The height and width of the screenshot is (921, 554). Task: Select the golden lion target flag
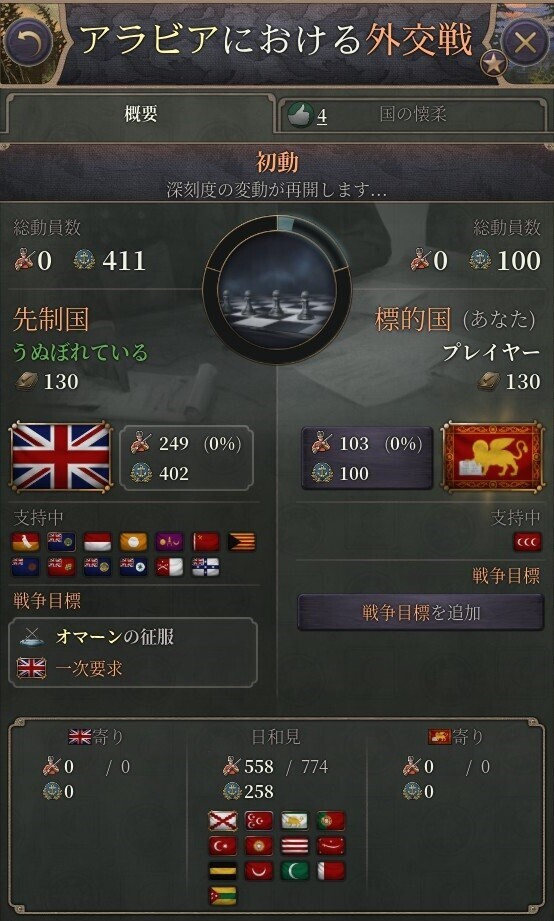coord(493,456)
